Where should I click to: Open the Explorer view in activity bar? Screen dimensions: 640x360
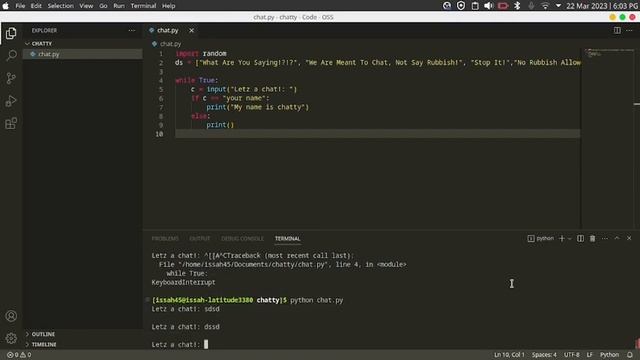[11, 33]
